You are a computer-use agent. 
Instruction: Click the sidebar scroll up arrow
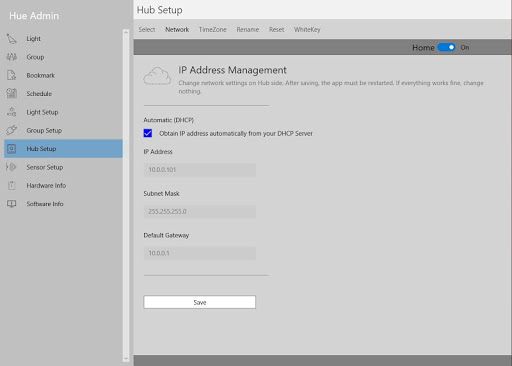(x=126, y=33)
